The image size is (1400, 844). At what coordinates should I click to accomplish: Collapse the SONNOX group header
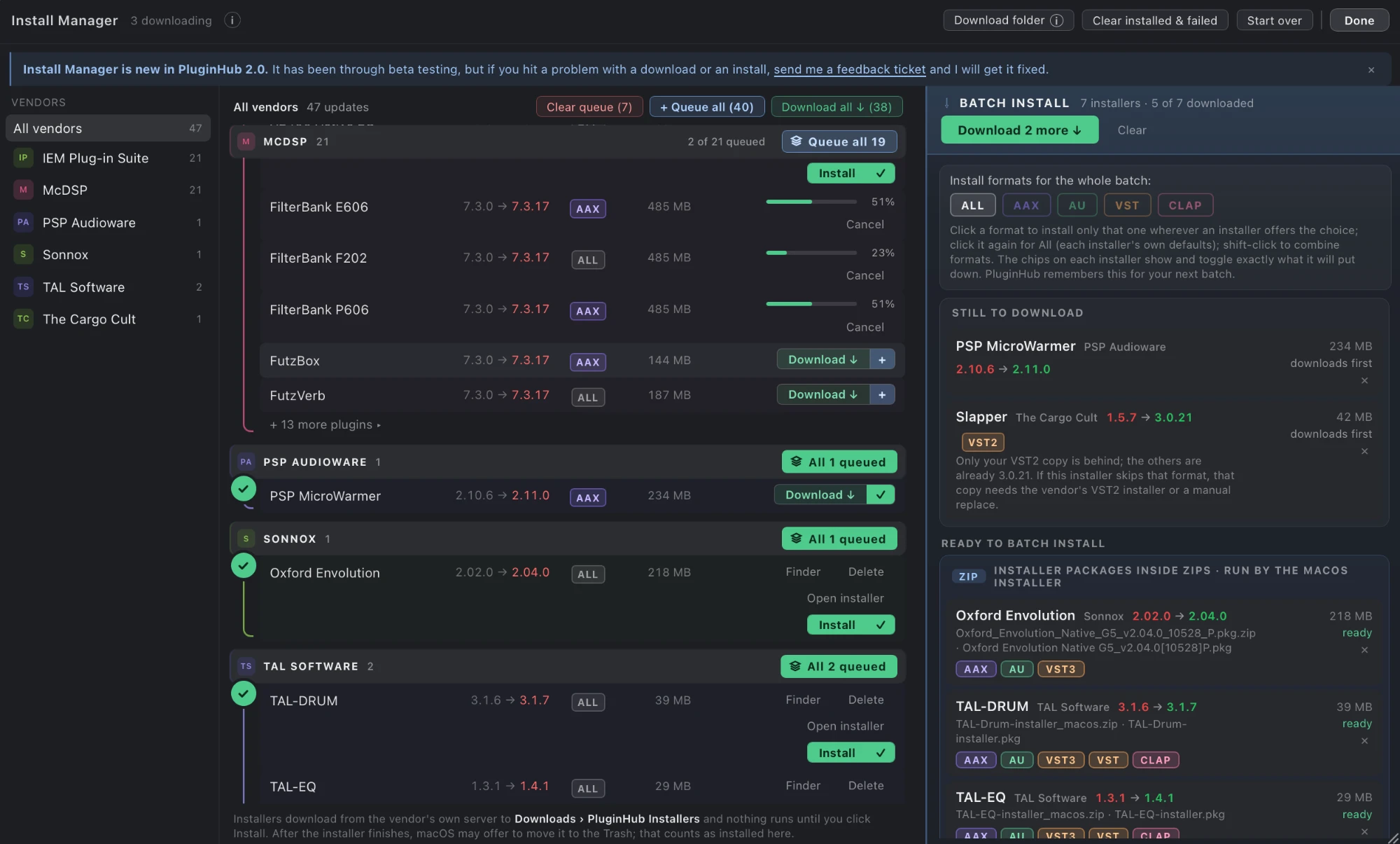pos(567,539)
